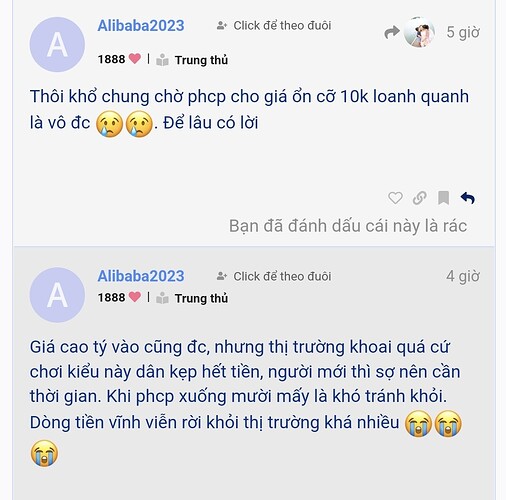Copy link of first post via chain icon
The height and width of the screenshot is (500, 506).
pos(419,198)
